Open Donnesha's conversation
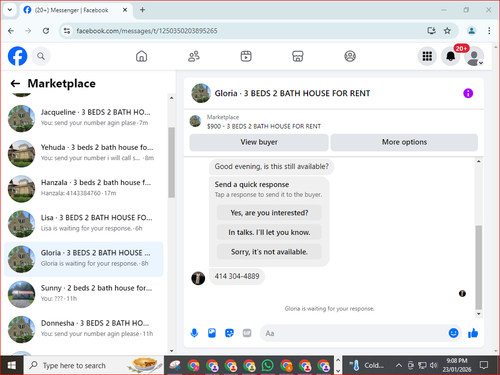 (x=84, y=330)
